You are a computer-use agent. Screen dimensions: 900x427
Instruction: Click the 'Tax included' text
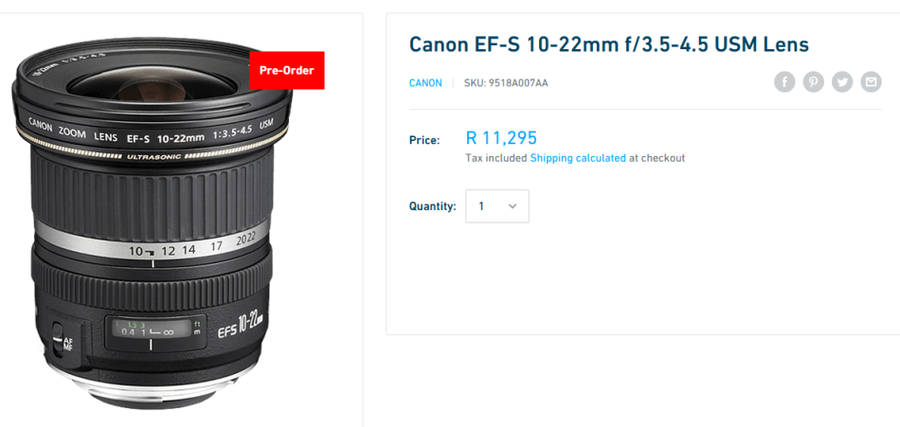[x=496, y=158]
